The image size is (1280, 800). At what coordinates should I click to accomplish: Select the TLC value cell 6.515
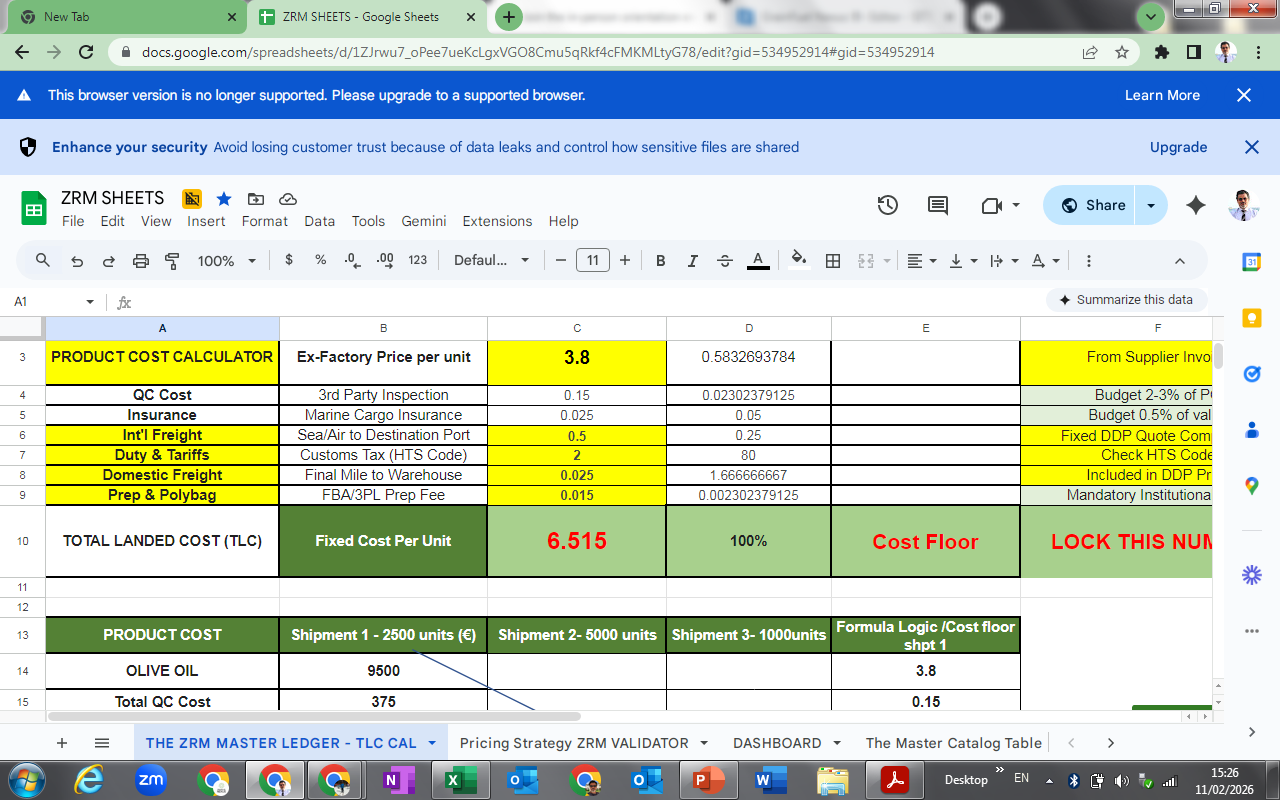coord(577,541)
